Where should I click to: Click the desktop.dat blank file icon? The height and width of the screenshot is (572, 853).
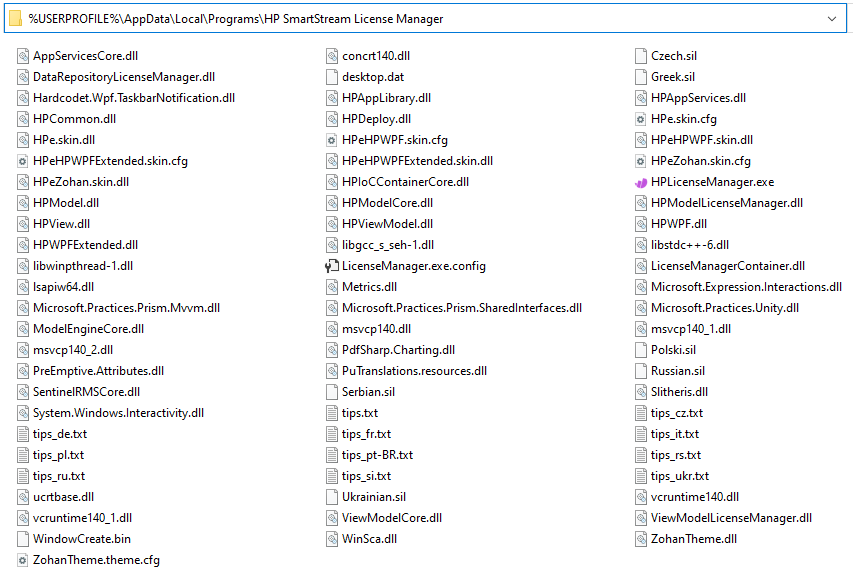point(332,77)
